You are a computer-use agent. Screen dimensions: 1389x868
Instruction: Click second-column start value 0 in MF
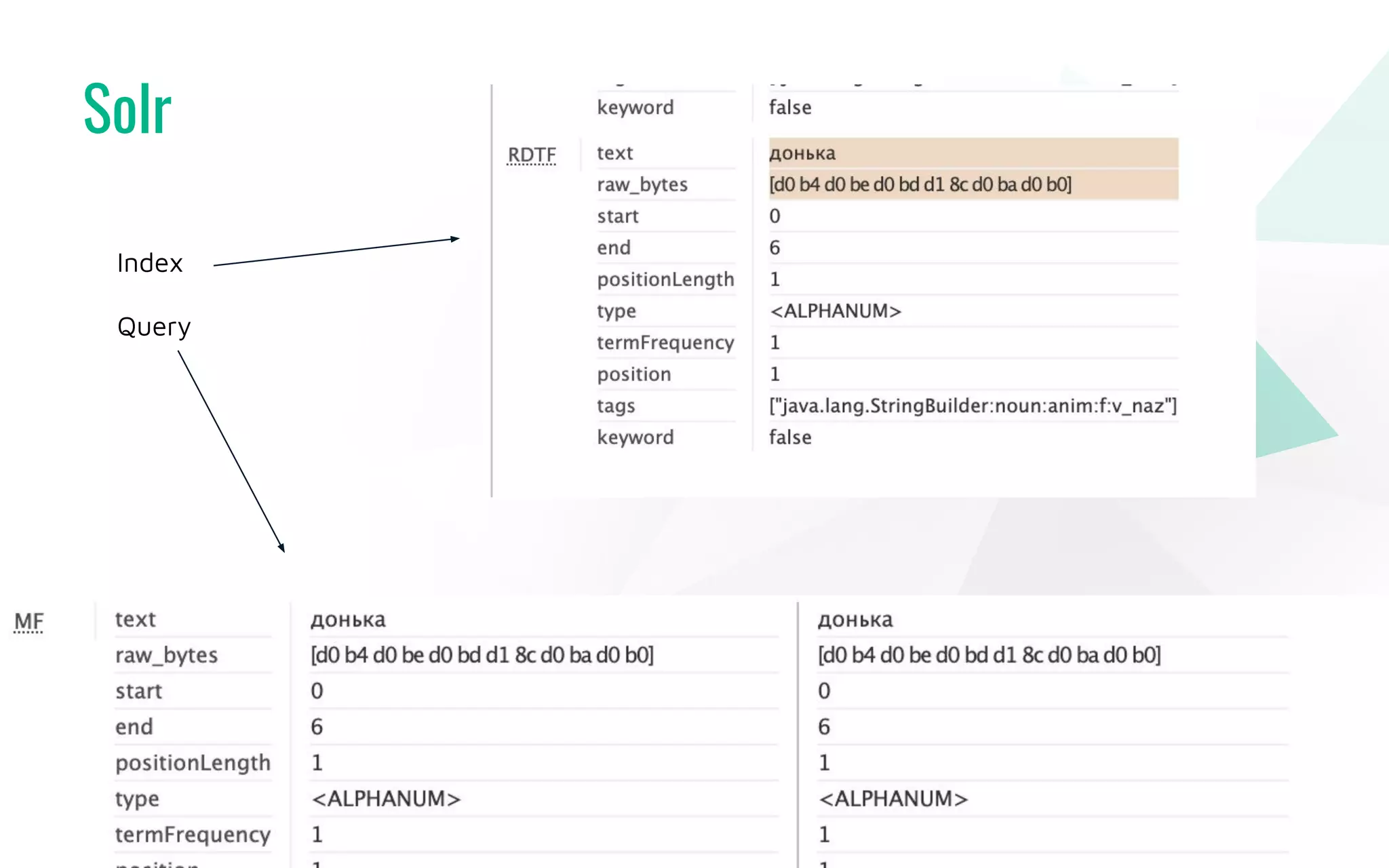click(824, 691)
